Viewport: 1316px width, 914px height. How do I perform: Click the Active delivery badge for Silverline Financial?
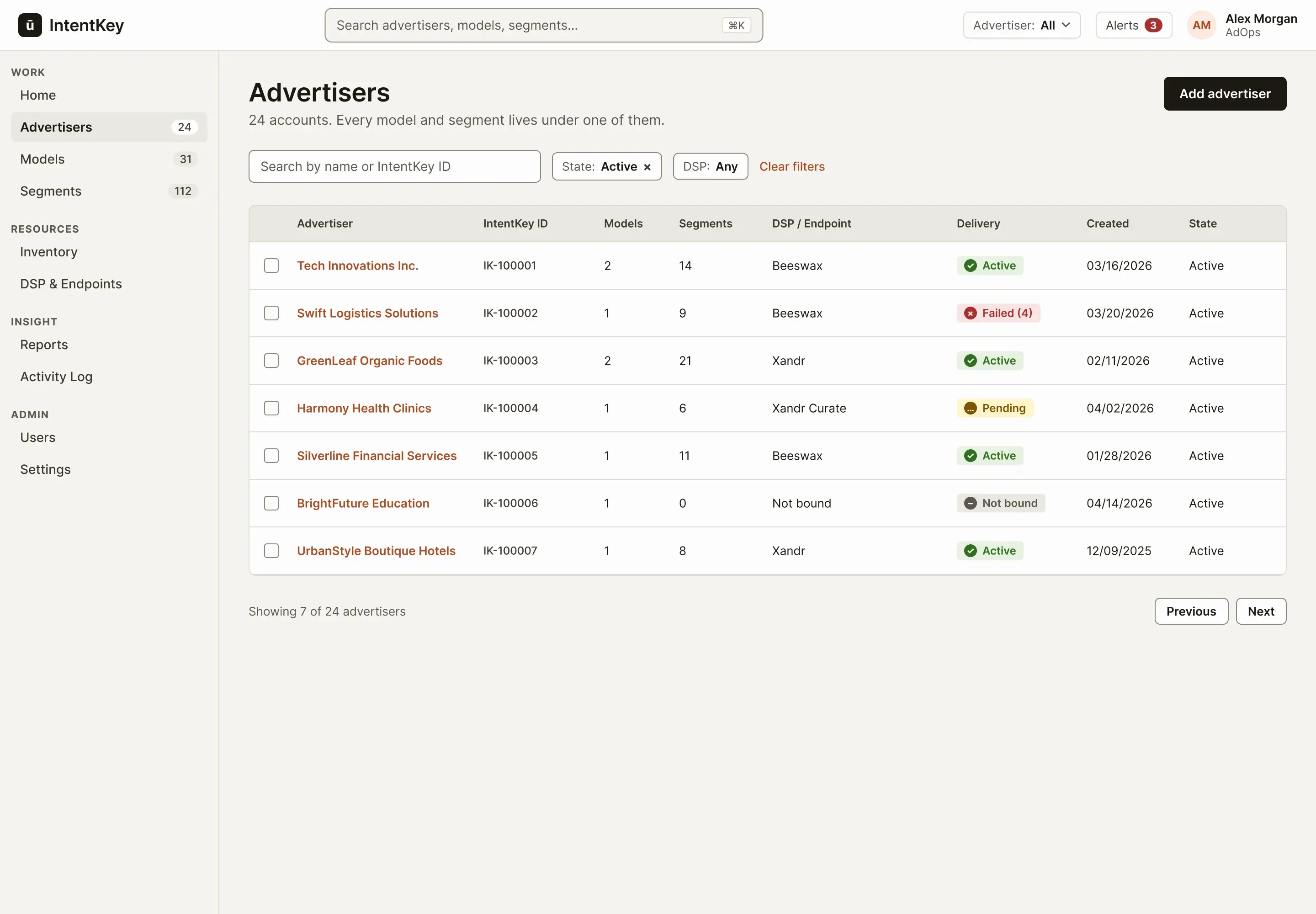(x=990, y=456)
